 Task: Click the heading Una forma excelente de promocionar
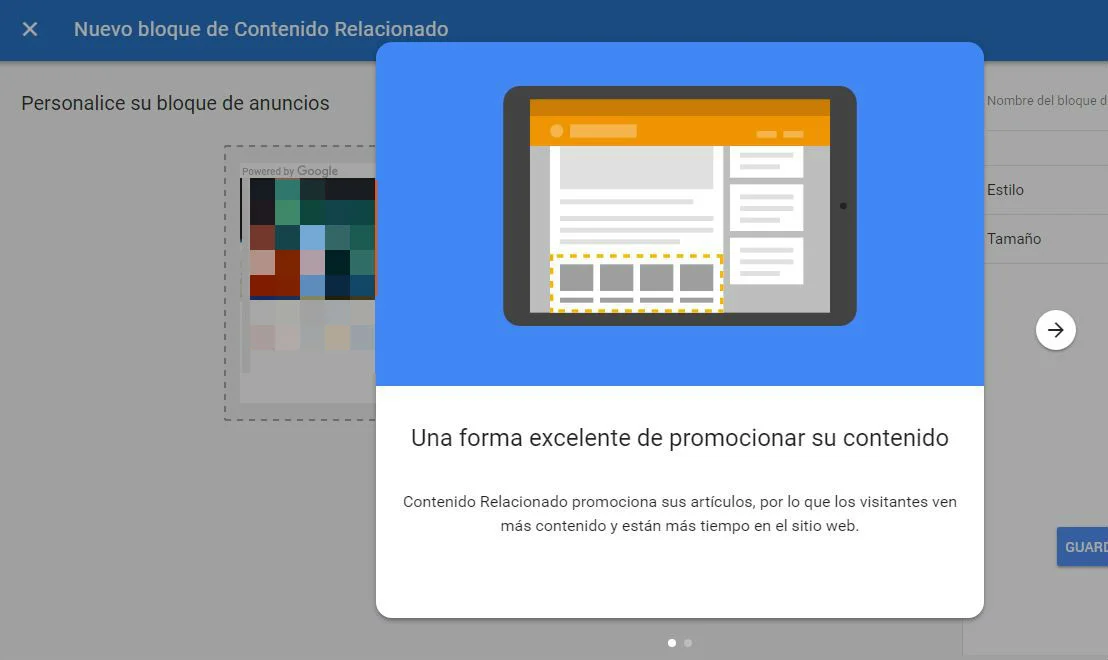679,438
